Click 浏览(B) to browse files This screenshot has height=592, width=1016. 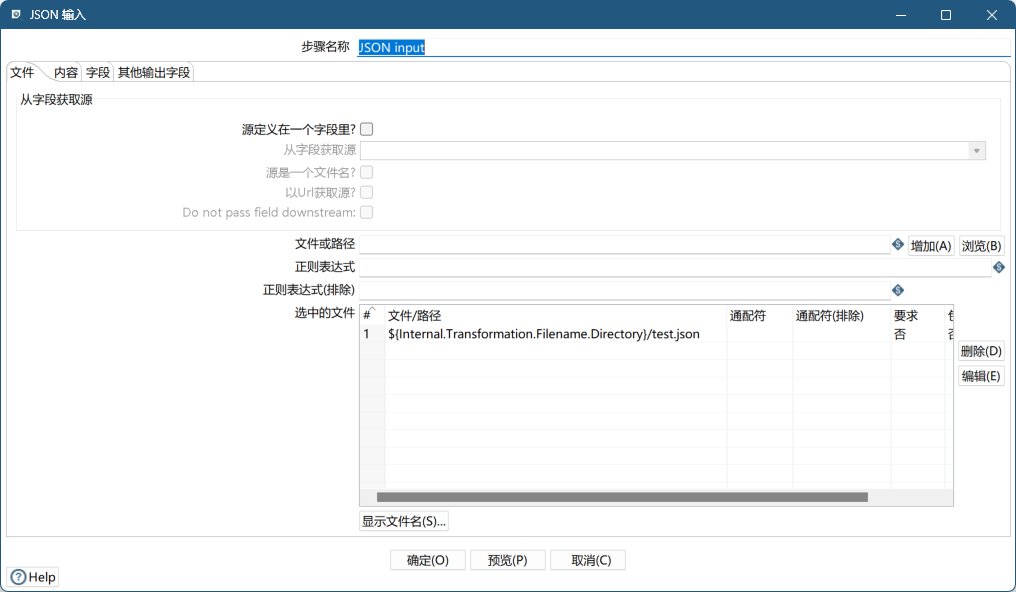(x=983, y=245)
